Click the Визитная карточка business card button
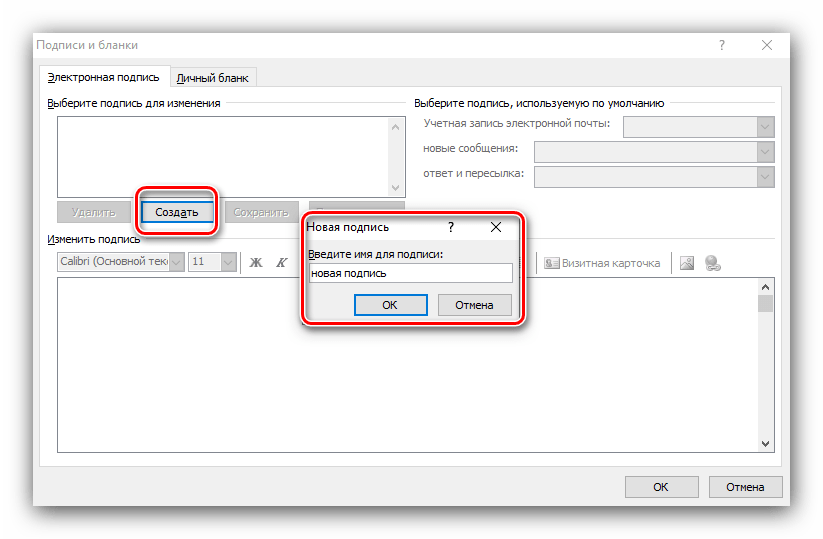This screenshot has height=539, width=823. pos(602,263)
